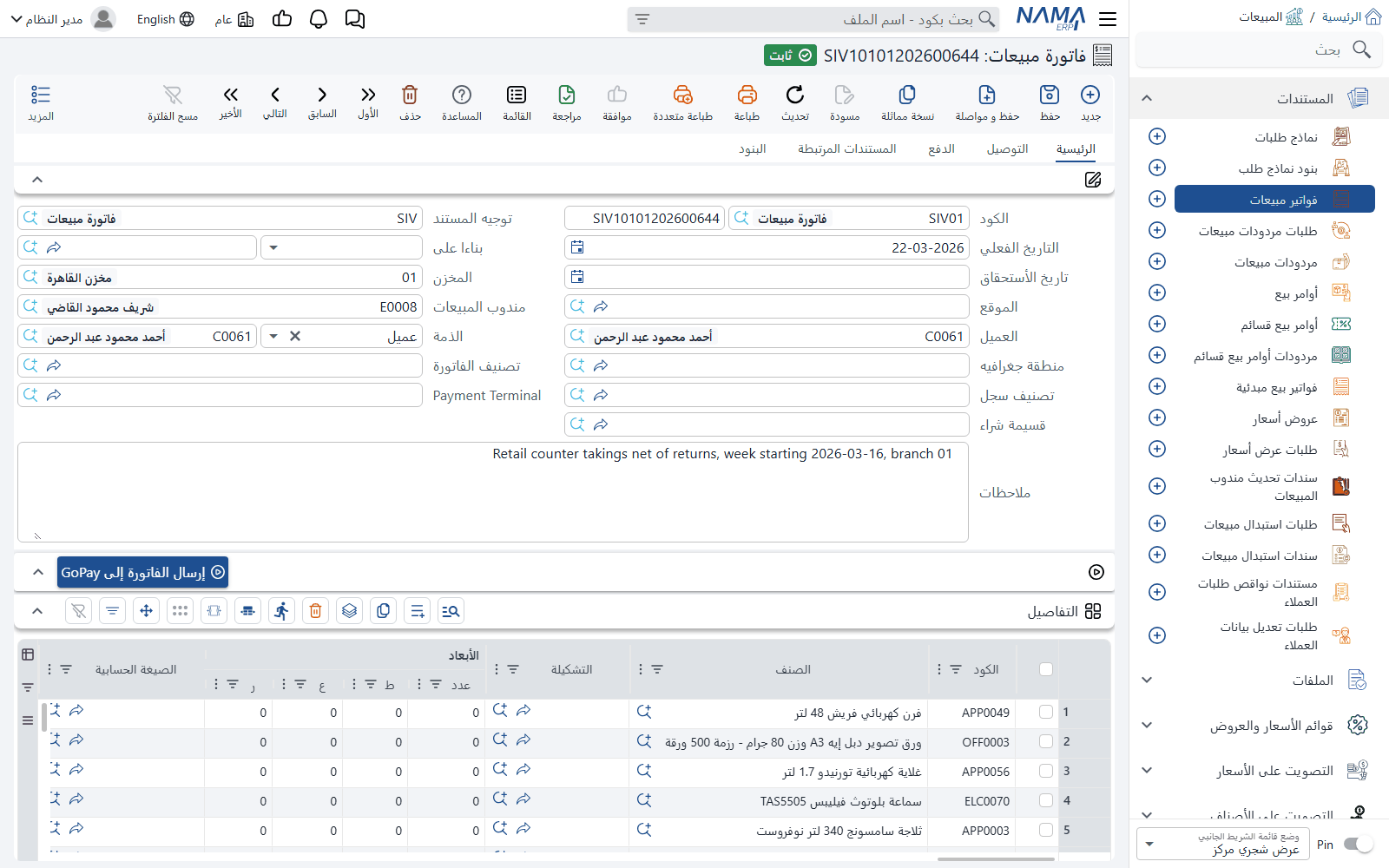Open the hamburger menu next to NAMA logo
The height and width of the screenshot is (868, 1389).
click(1108, 19)
